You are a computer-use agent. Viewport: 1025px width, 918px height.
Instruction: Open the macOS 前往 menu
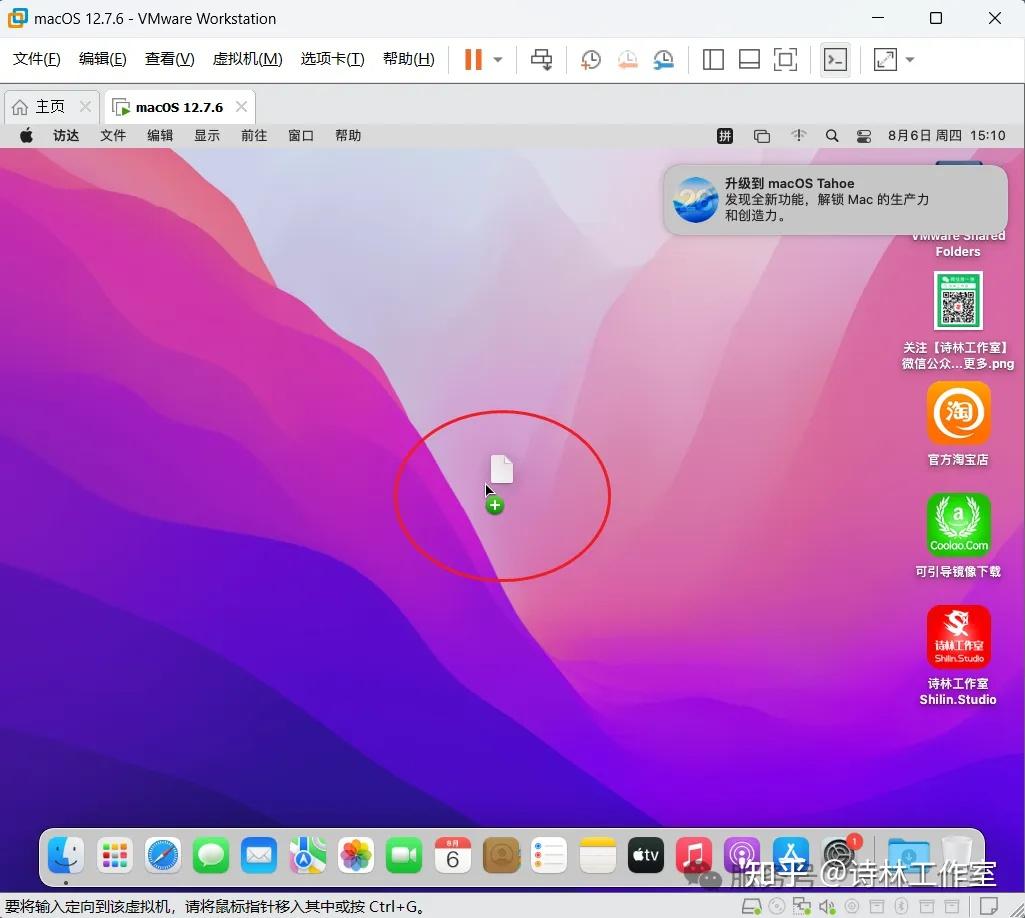click(254, 135)
